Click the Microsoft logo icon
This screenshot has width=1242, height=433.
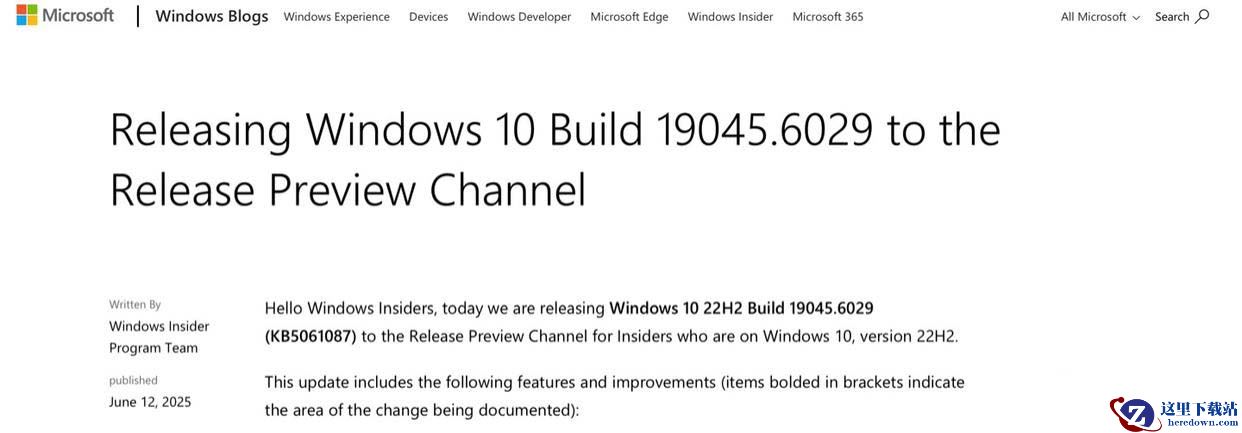27,15
